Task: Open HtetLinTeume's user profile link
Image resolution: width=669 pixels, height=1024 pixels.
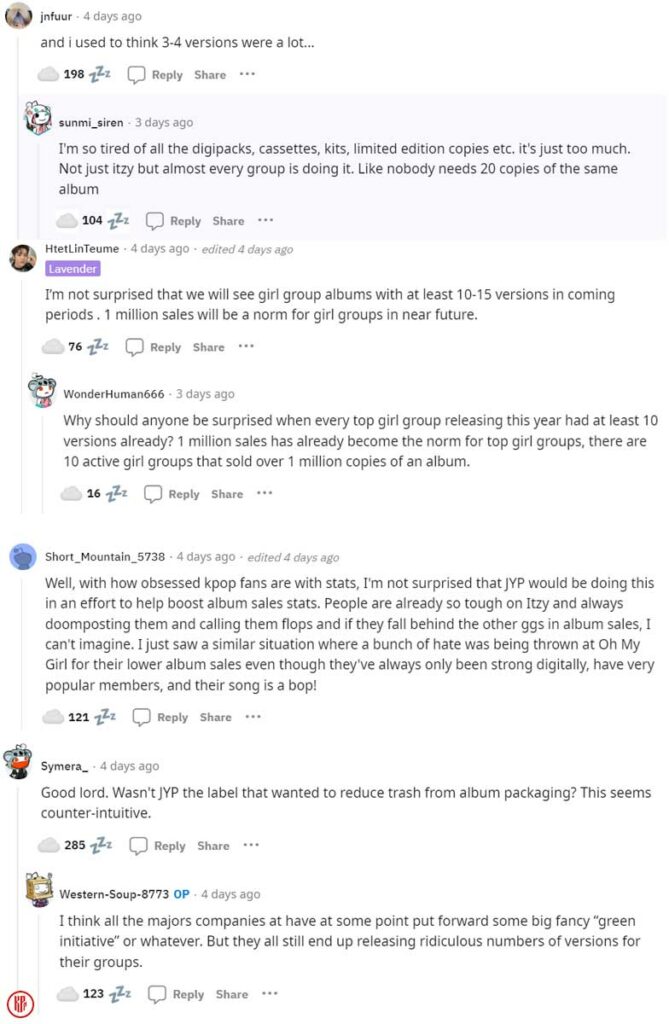Action: click(x=82, y=249)
